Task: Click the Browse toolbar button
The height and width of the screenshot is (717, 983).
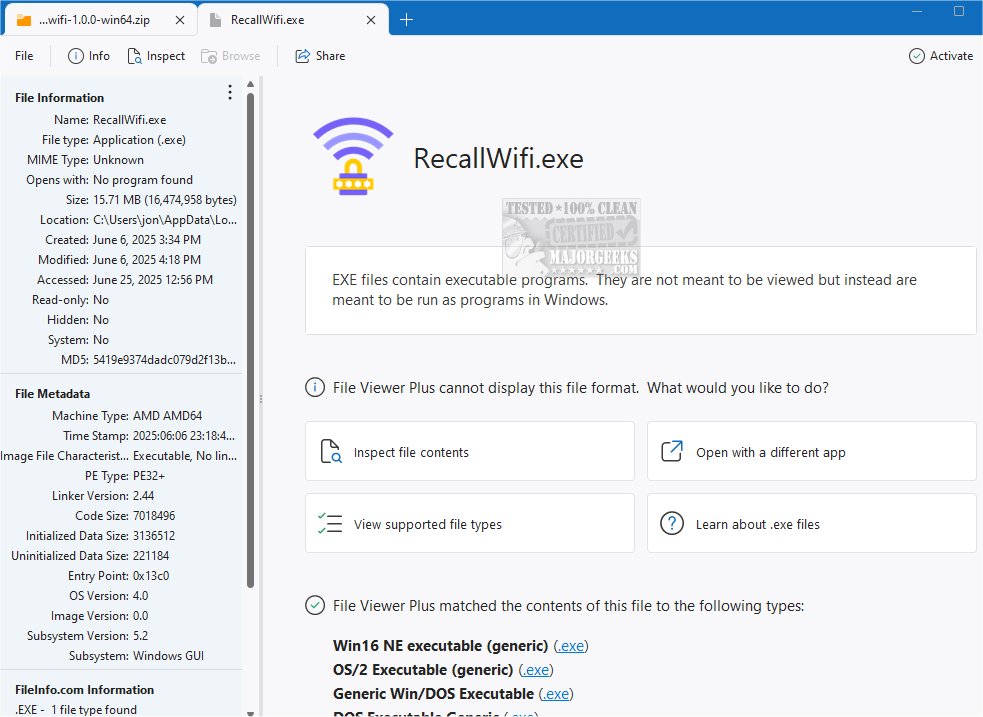Action: point(231,56)
